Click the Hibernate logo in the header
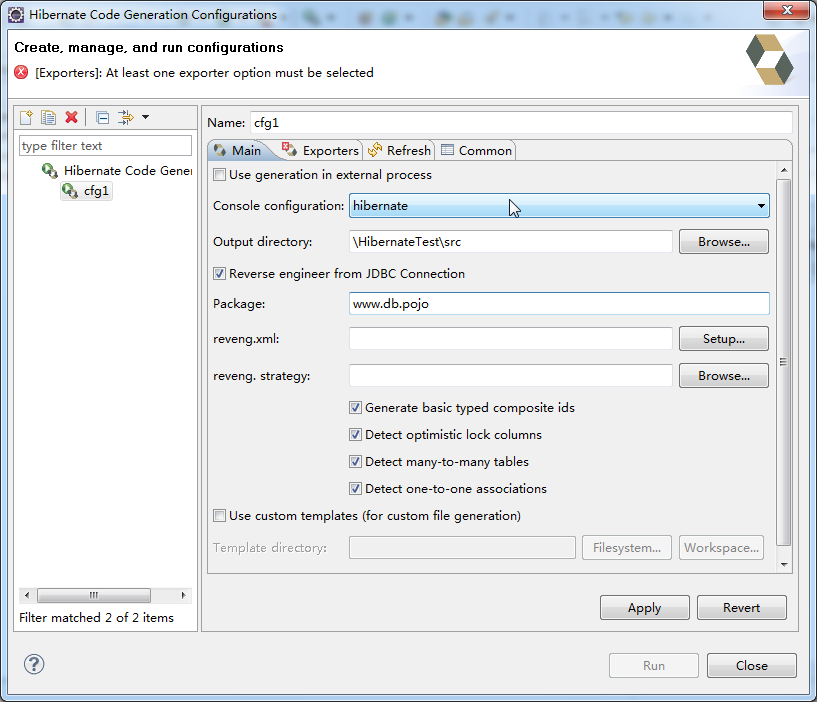Screen dimensions: 817x702 pyautogui.click(x=770, y=59)
